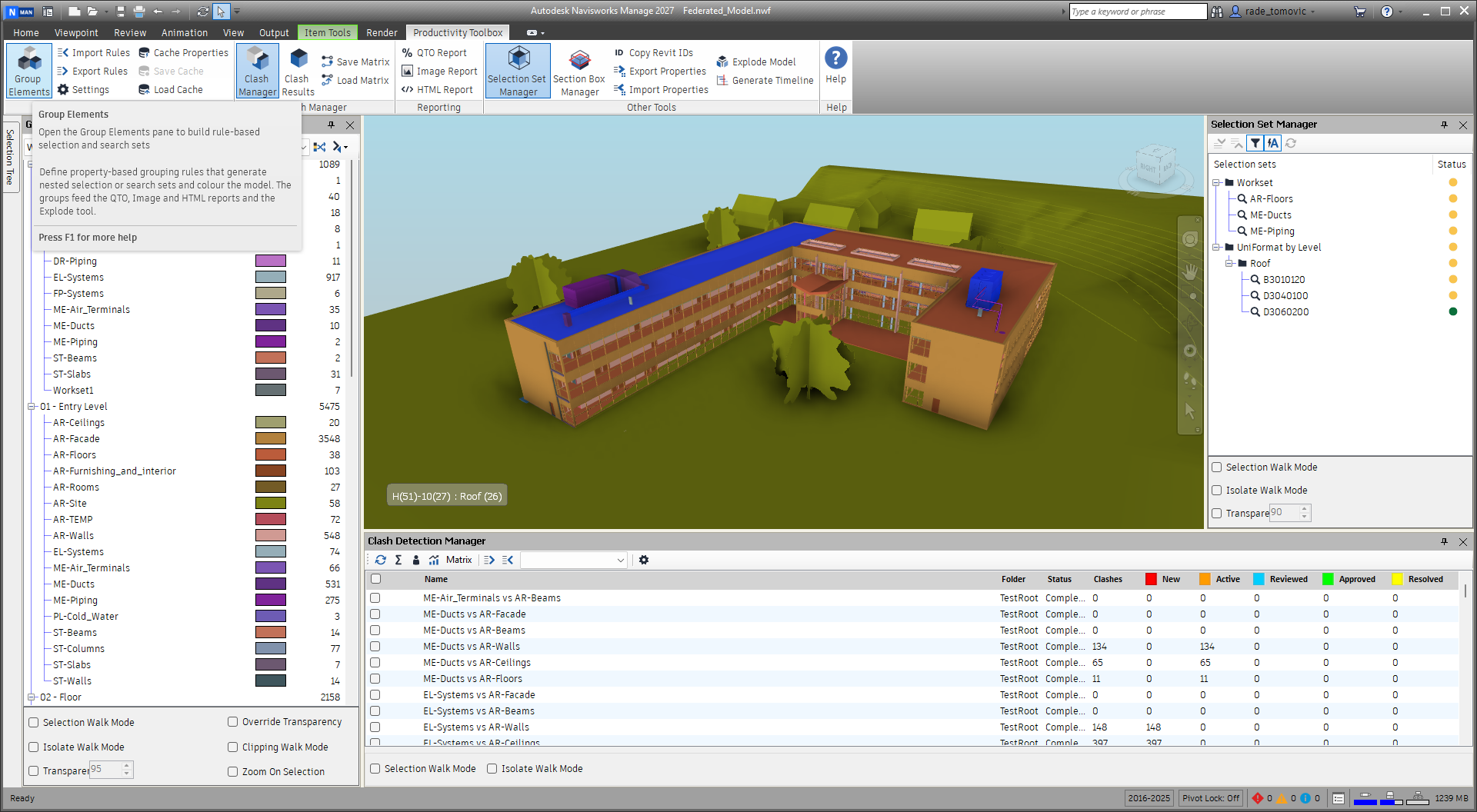Image resolution: width=1477 pixels, height=812 pixels.
Task: Create an Image Report
Action: (x=439, y=72)
